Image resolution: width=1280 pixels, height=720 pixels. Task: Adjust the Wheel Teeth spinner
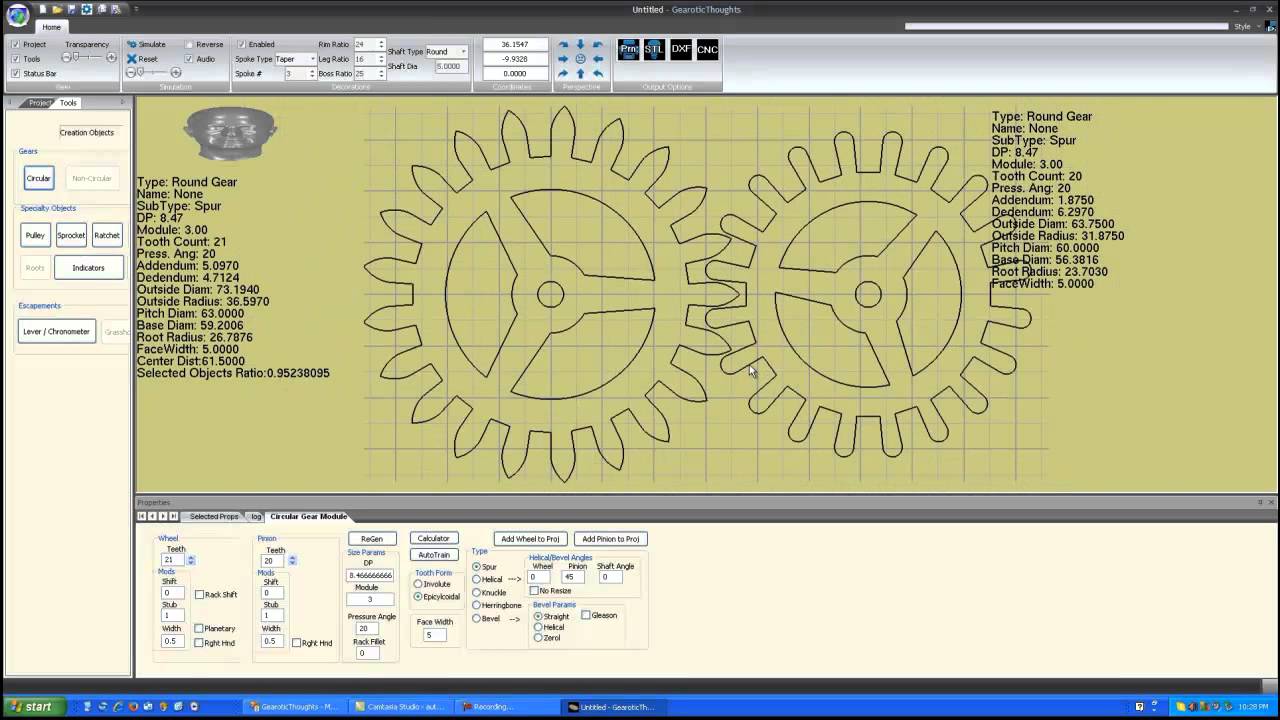click(191, 560)
